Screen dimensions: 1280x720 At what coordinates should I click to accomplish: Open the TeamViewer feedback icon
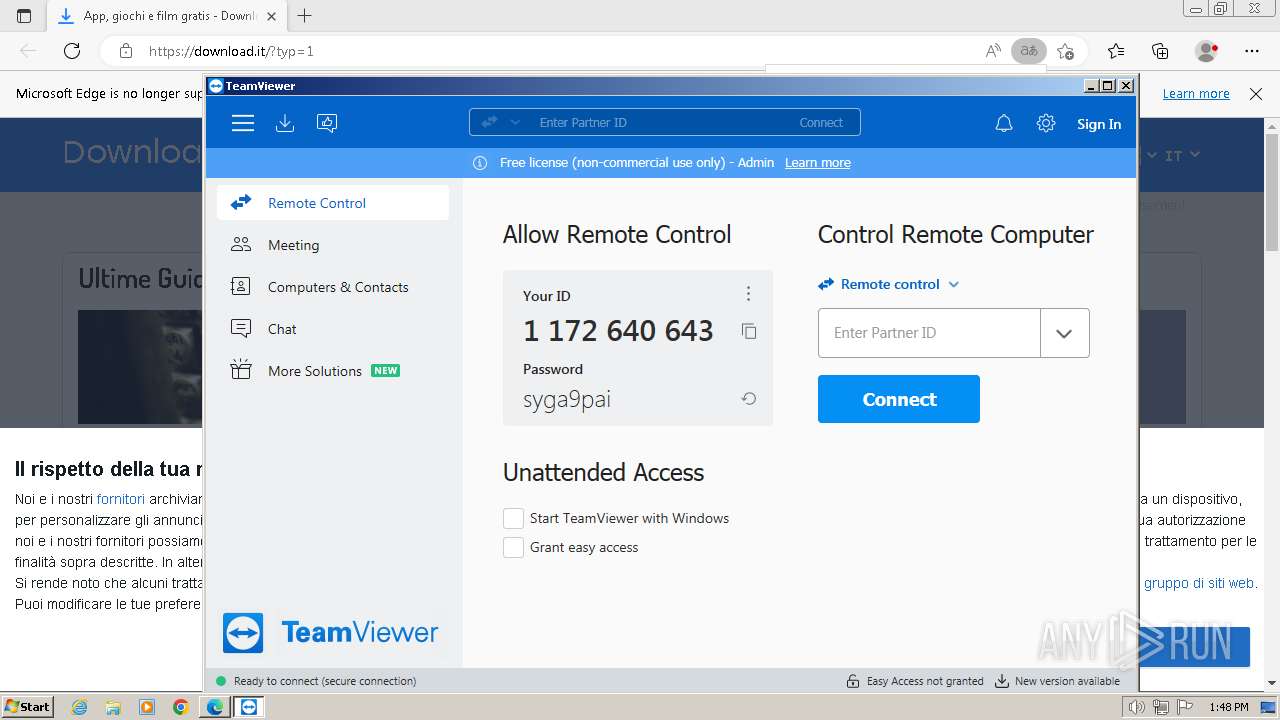pyautogui.click(x=327, y=123)
